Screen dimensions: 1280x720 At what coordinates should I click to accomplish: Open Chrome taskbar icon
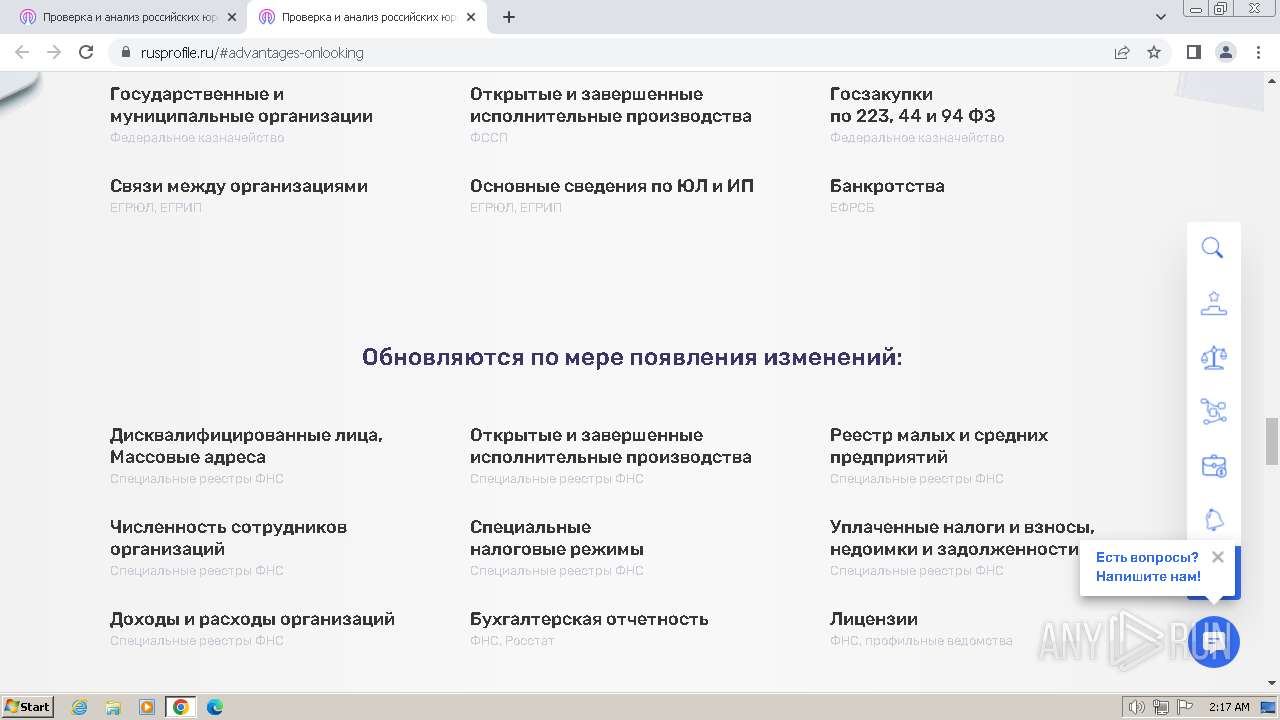[181, 707]
